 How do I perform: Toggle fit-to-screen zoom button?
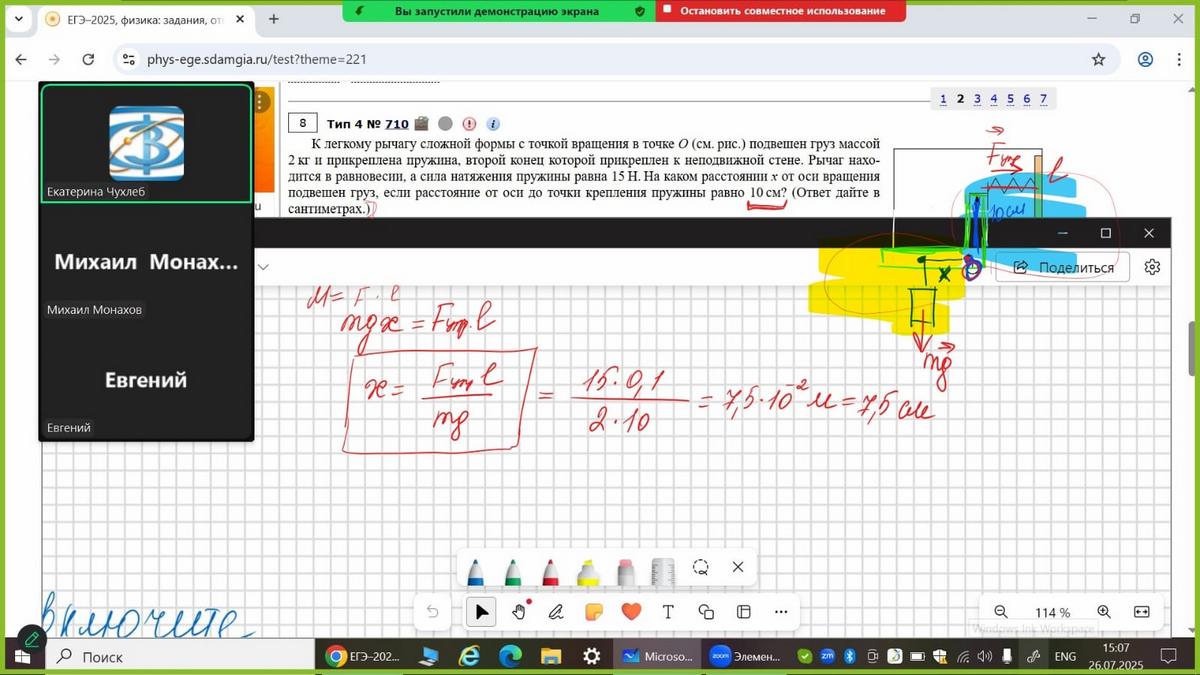1141,612
